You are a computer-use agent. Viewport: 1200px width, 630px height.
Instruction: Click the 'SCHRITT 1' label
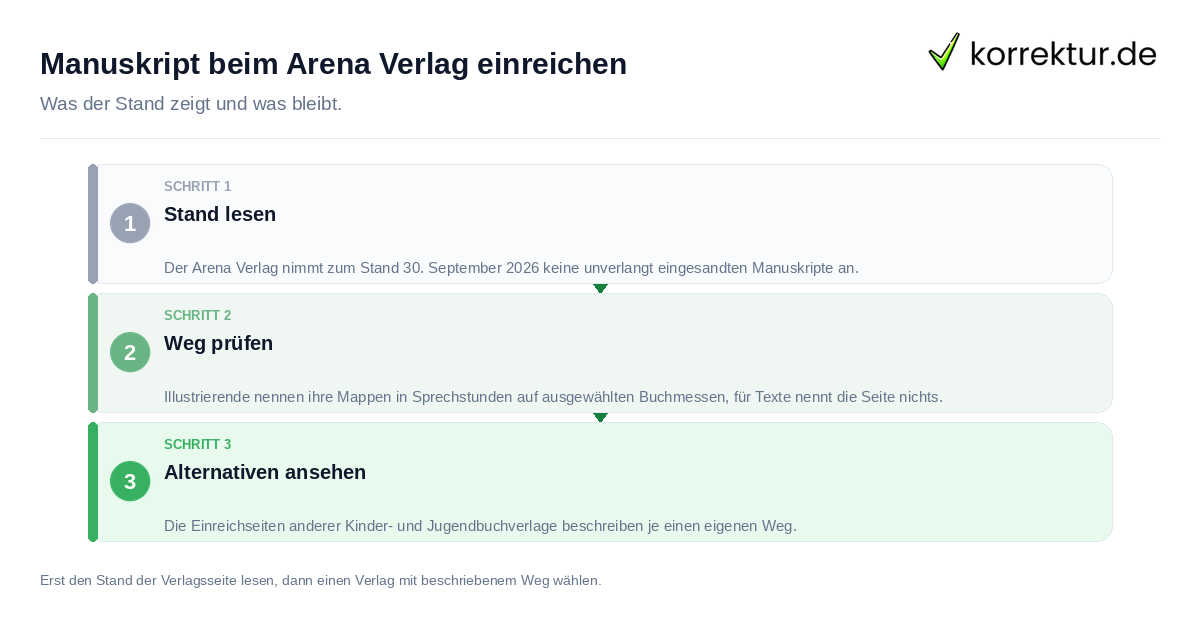click(198, 187)
